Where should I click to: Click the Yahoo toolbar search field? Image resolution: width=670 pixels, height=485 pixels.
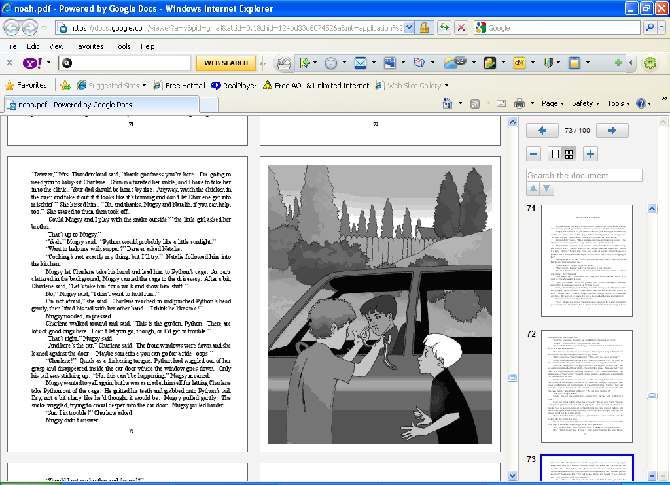coord(125,63)
